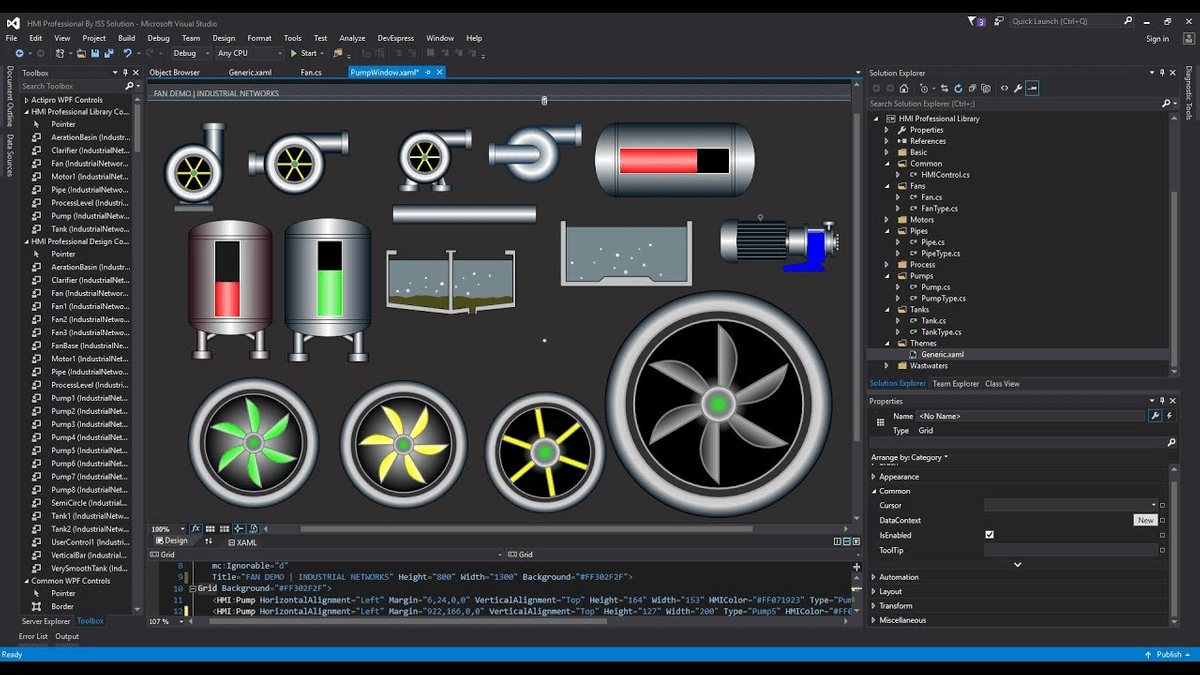Click the Start debugging button
Viewport: 1200px width, 675px height.
(304, 53)
